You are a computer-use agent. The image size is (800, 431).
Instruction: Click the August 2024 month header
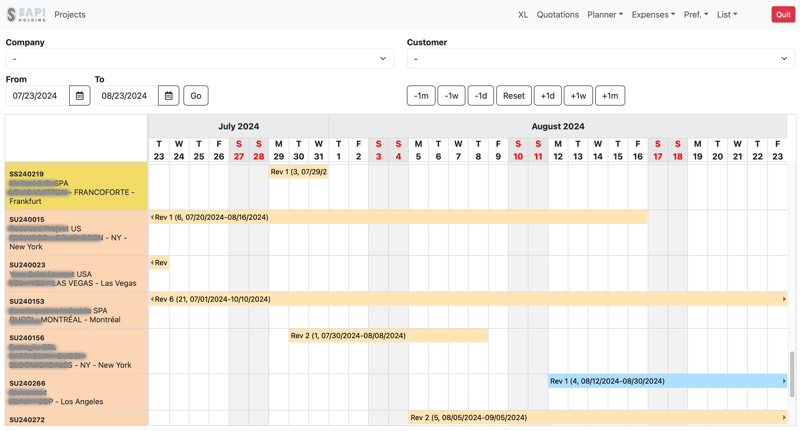coord(558,126)
